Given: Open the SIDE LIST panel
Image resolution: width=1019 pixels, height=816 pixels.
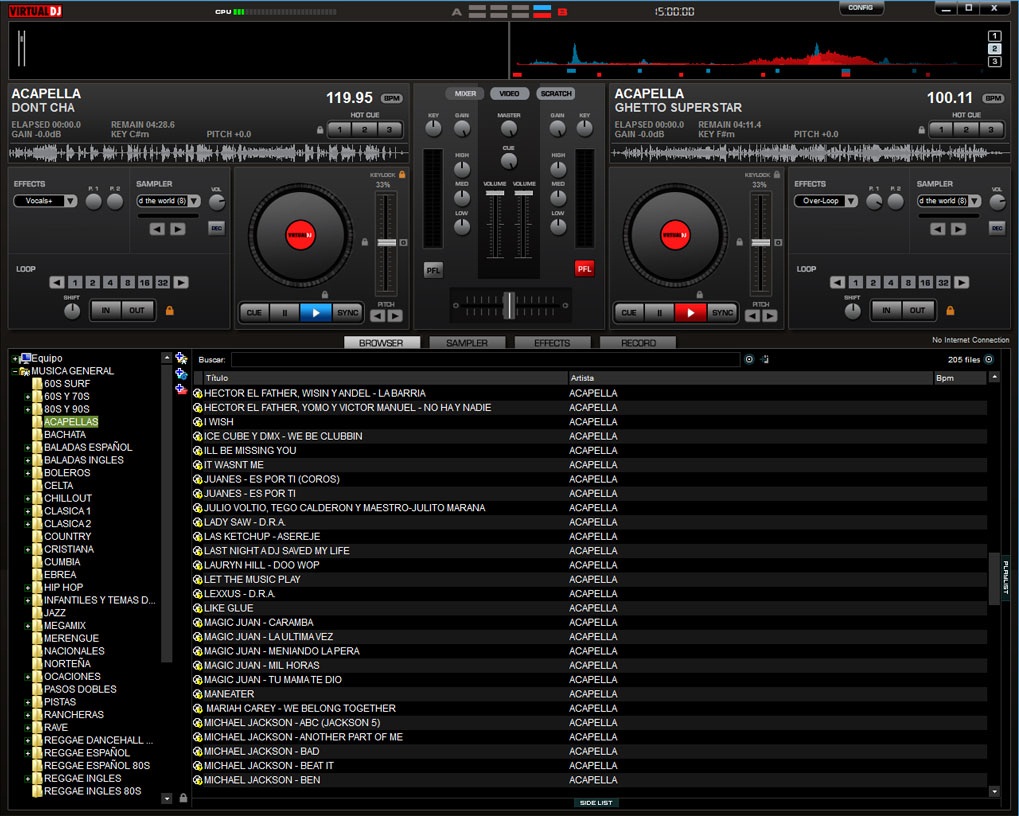Looking at the screenshot, I should [595, 803].
